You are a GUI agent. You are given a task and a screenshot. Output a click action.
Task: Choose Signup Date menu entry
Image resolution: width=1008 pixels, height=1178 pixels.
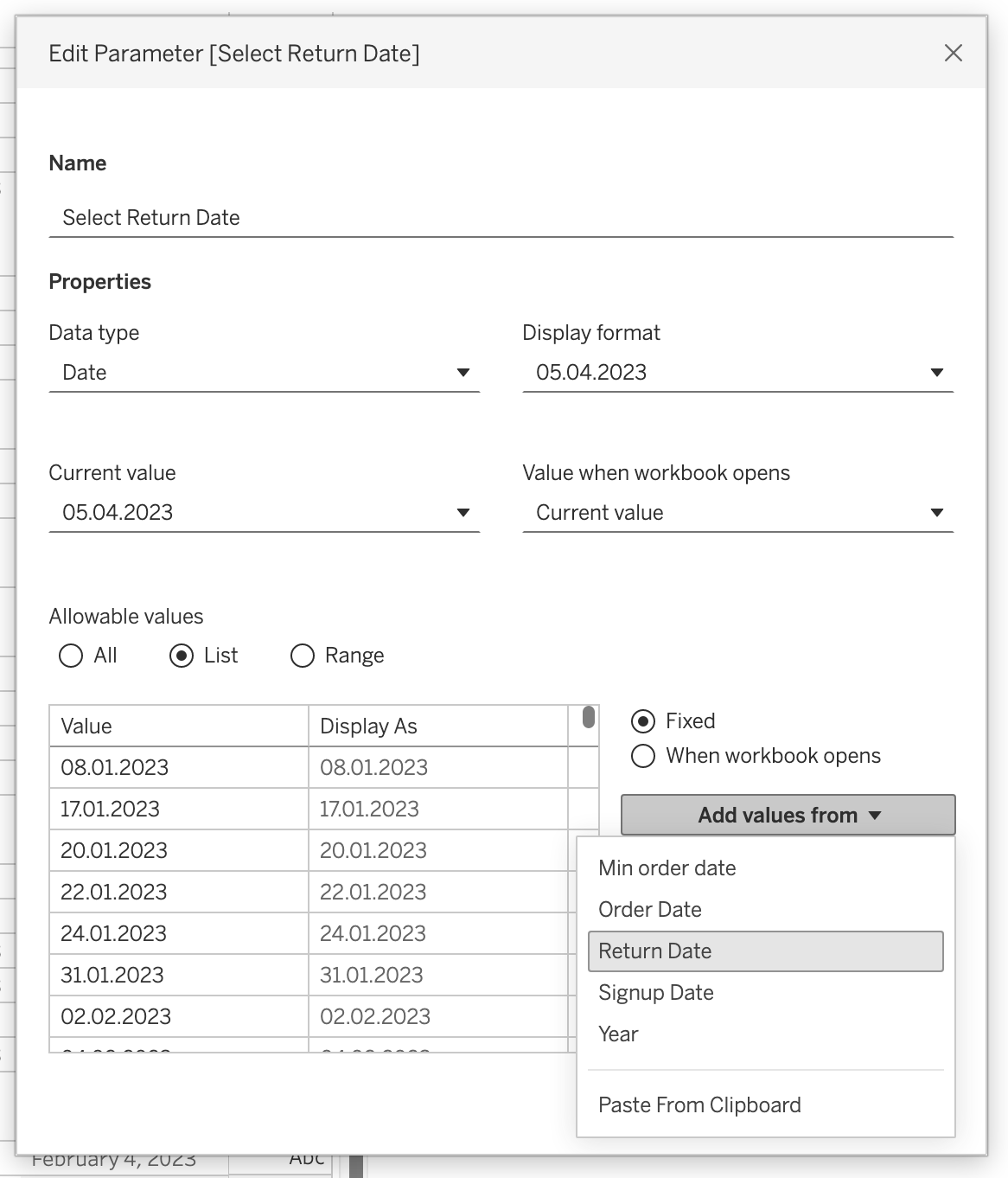point(655,993)
